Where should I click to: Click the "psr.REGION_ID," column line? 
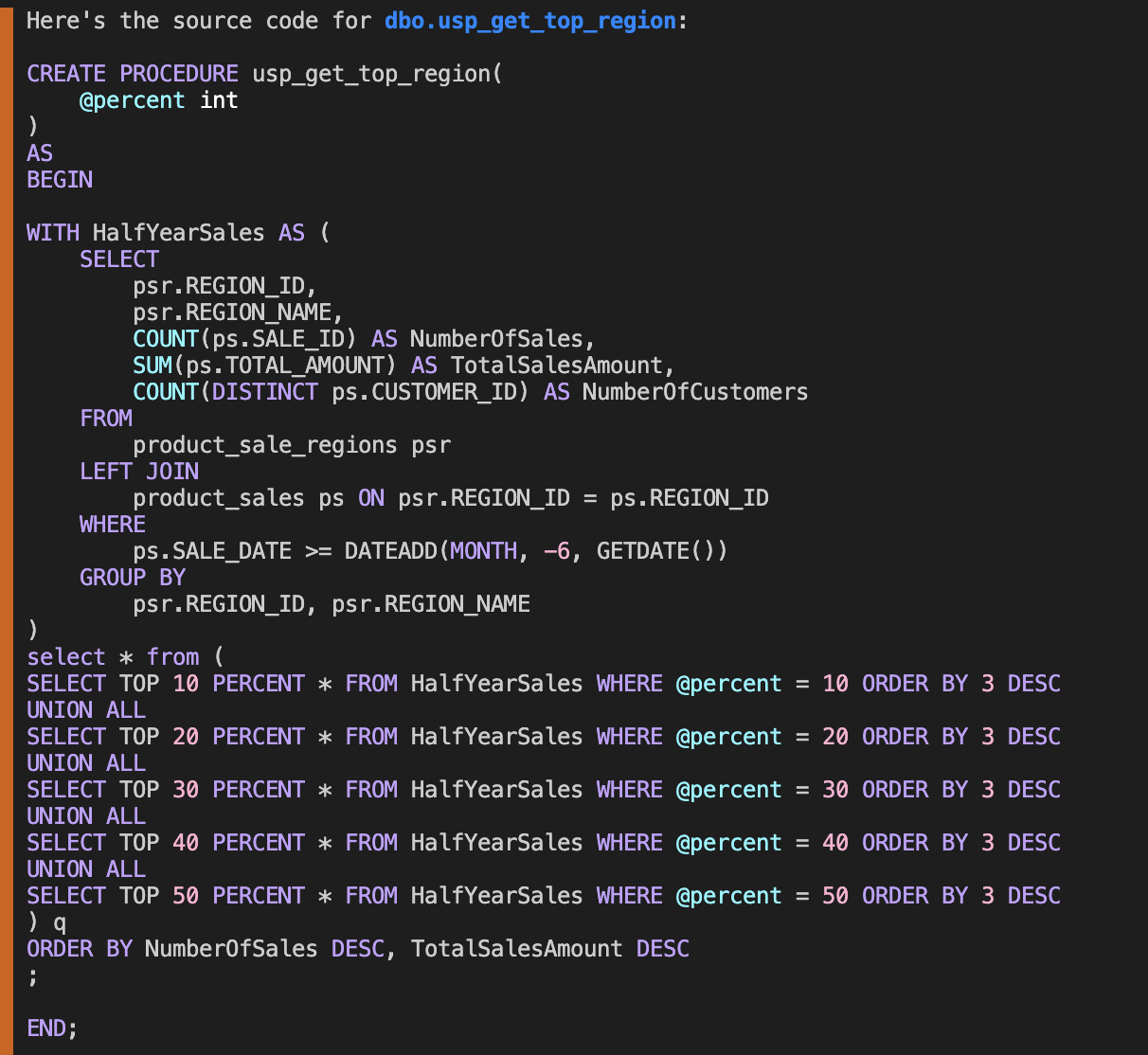(224, 286)
